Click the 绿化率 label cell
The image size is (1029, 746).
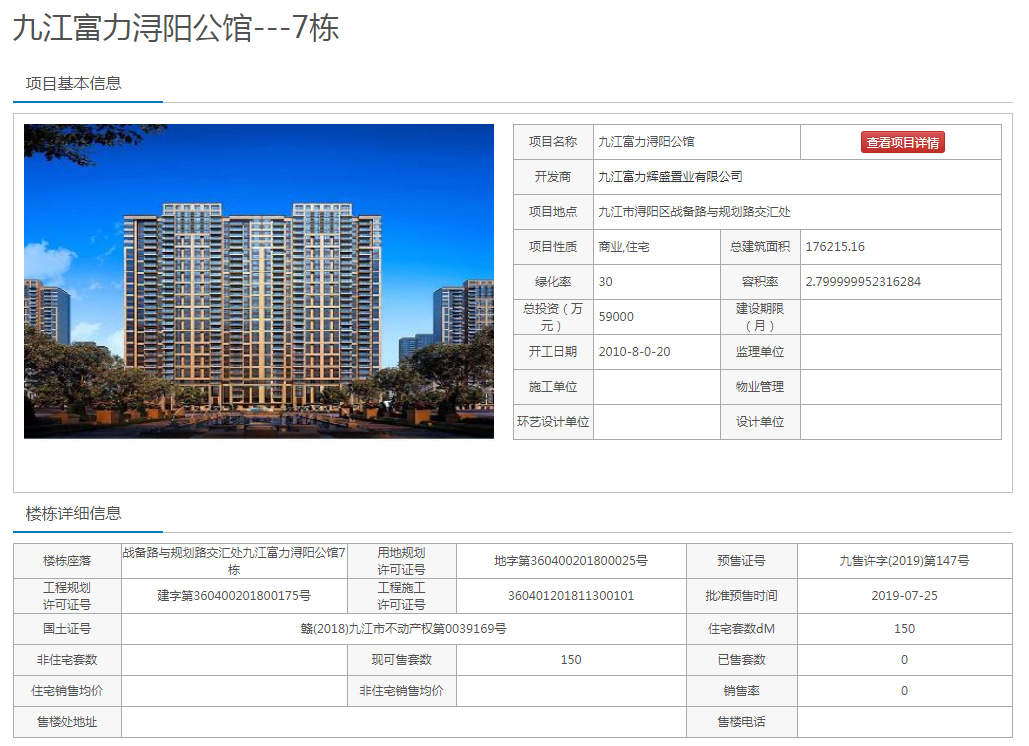point(553,281)
